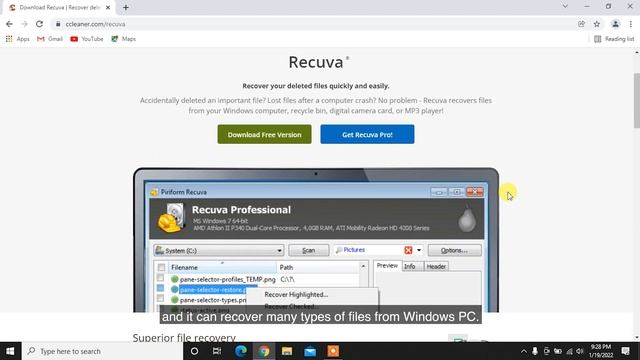Click the volume speaker tray icon
This screenshot has width=640, height=360.
[580, 351]
